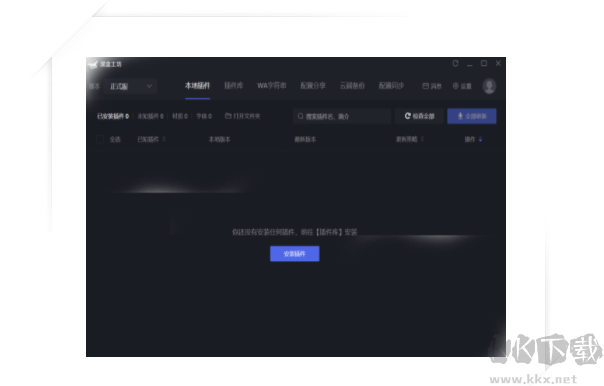Open 消息 (messages)

pyautogui.click(x=432, y=86)
